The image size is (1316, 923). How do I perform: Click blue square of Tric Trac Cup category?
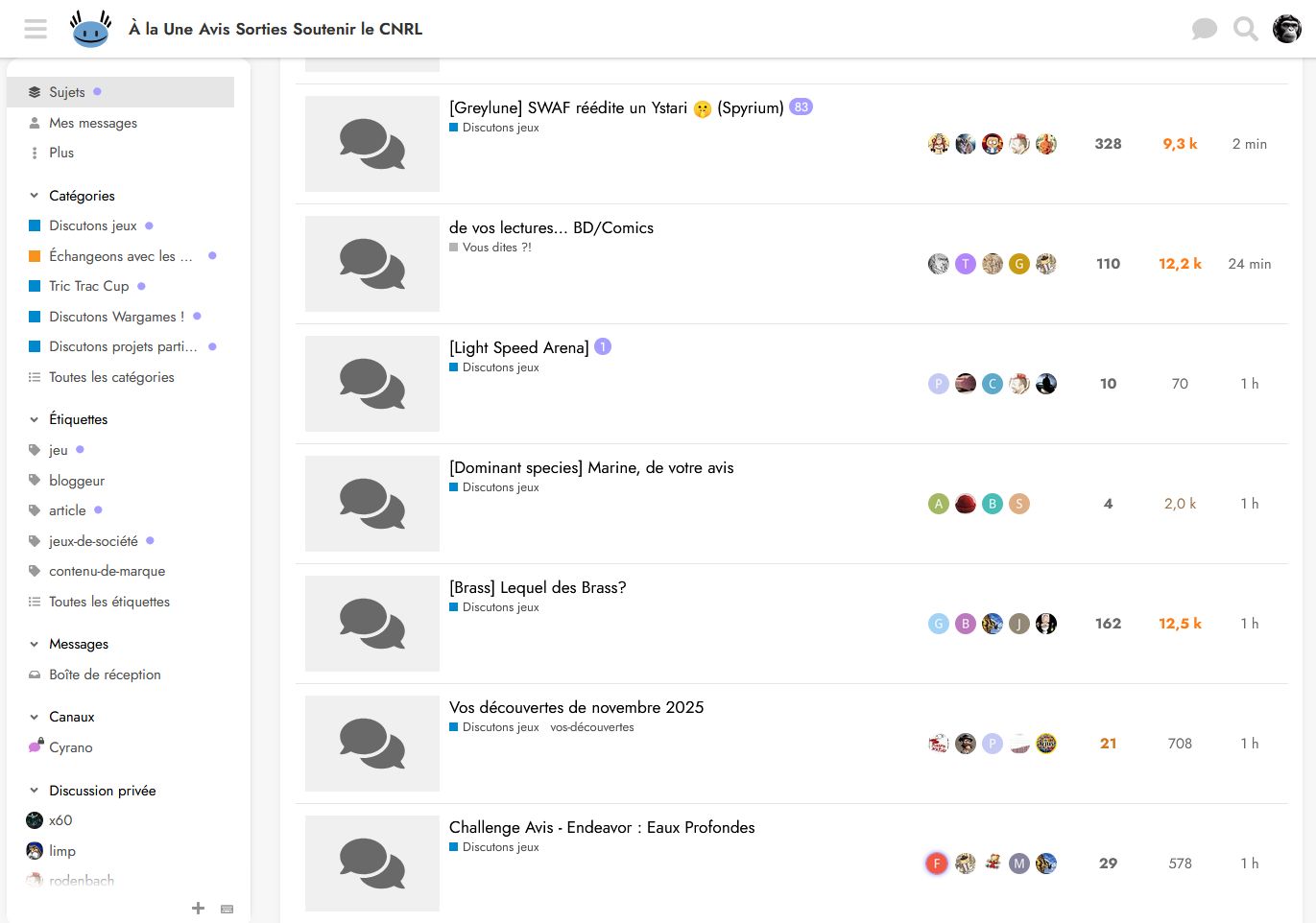coord(35,286)
